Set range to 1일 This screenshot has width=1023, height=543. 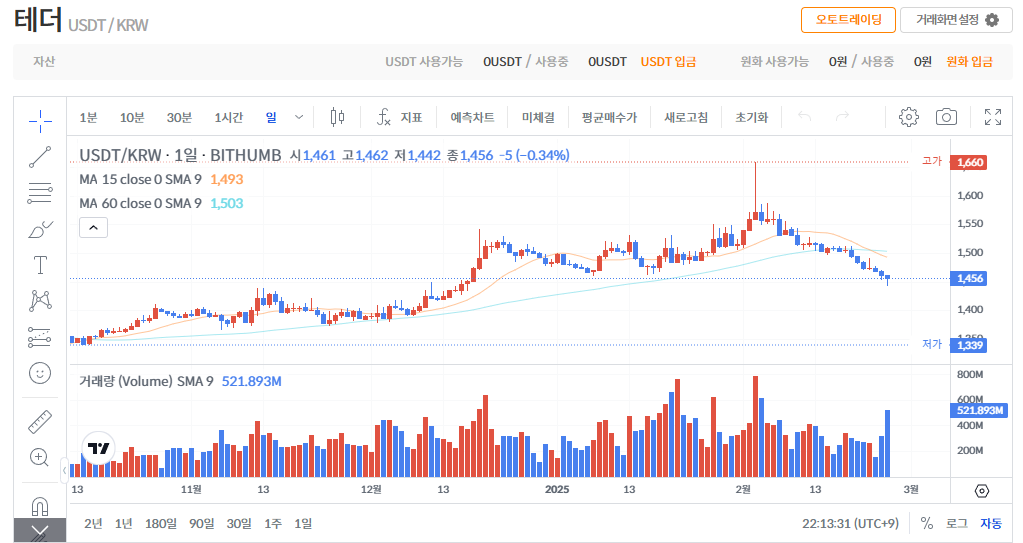[303, 523]
